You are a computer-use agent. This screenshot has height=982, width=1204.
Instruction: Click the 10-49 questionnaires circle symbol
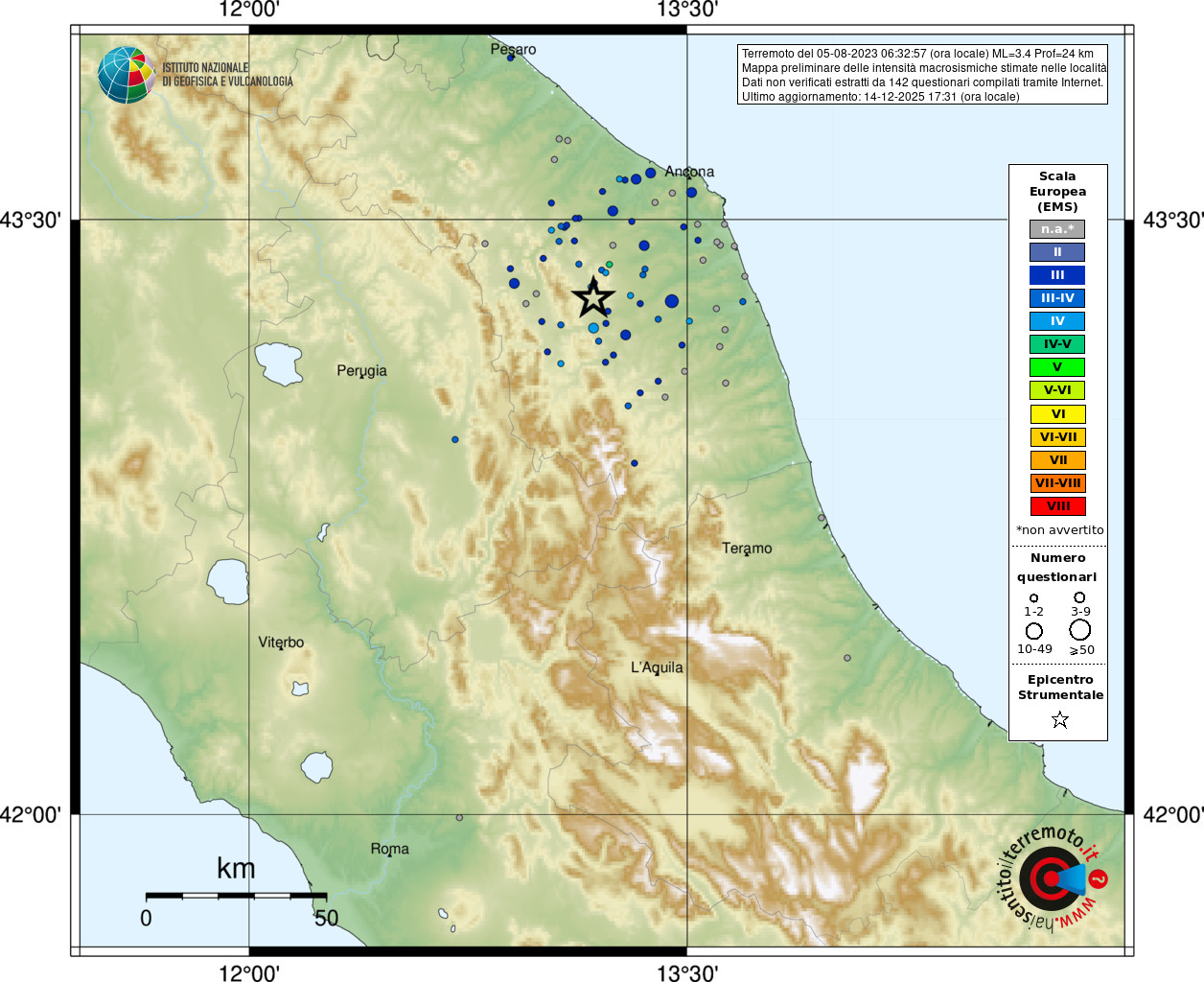tap(1033, 631)
